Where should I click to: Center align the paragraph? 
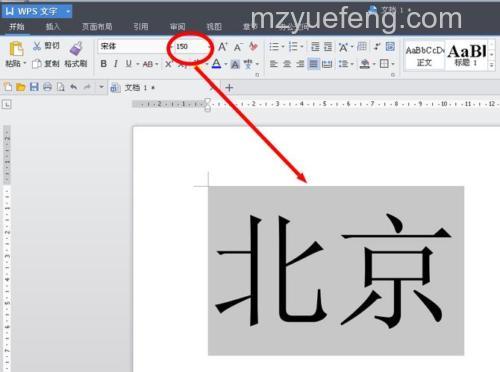(287, 64)
